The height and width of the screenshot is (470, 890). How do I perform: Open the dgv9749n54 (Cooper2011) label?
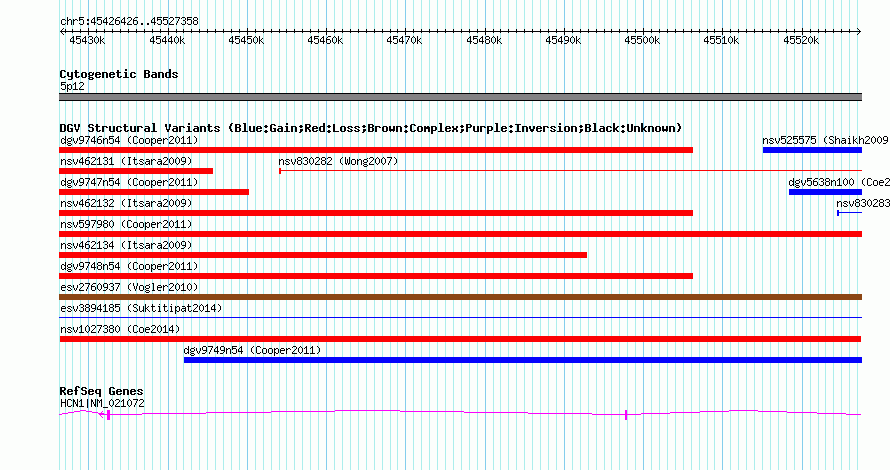252,350
